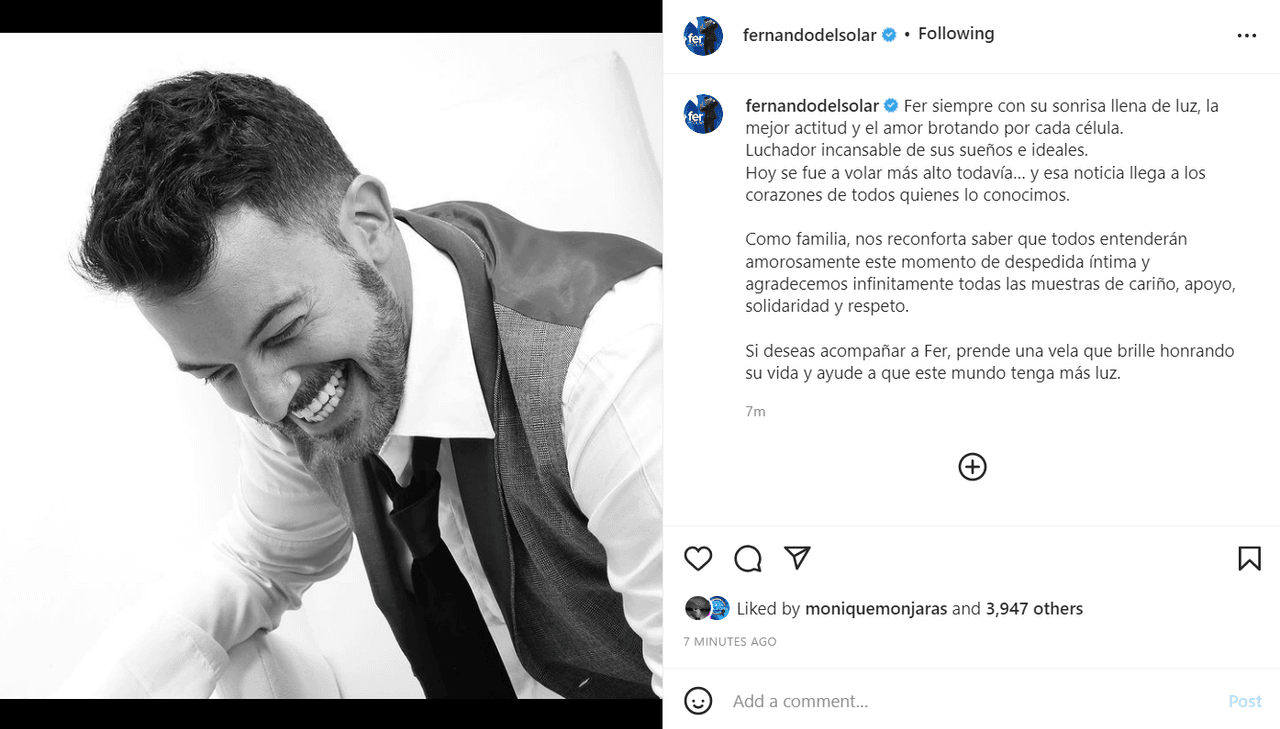Open the comment icon below the photo
1280x729 pixels.
tap(747, 559)
